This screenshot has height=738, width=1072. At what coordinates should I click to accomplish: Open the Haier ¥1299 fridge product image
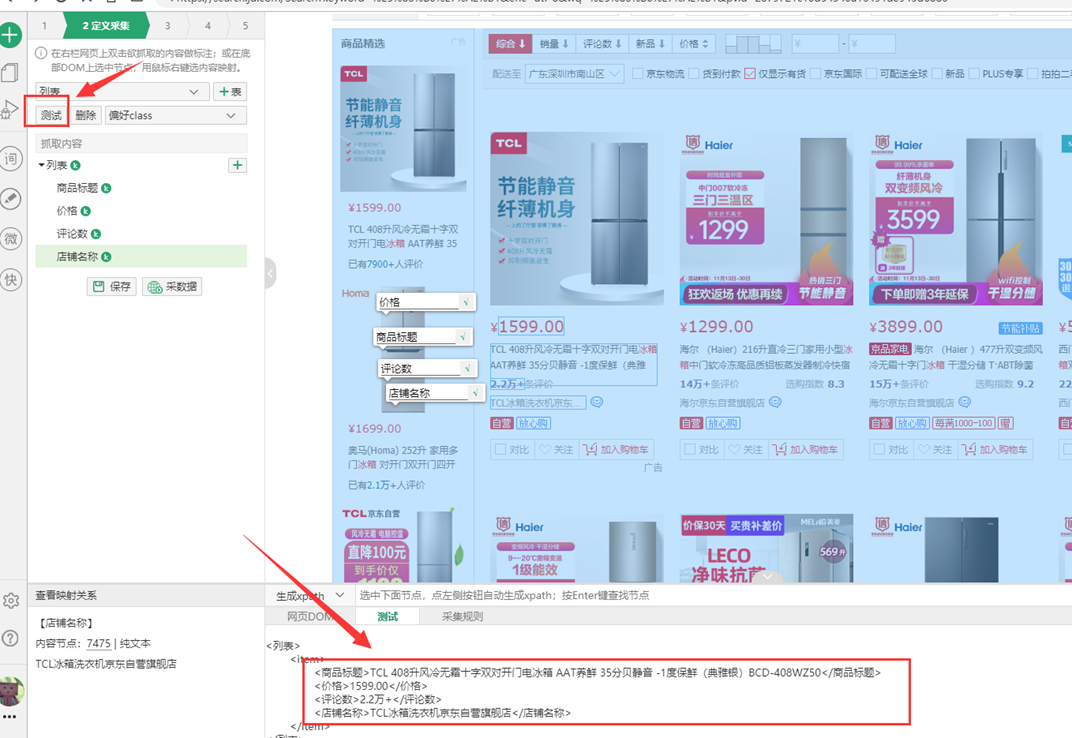coord(766,219)
